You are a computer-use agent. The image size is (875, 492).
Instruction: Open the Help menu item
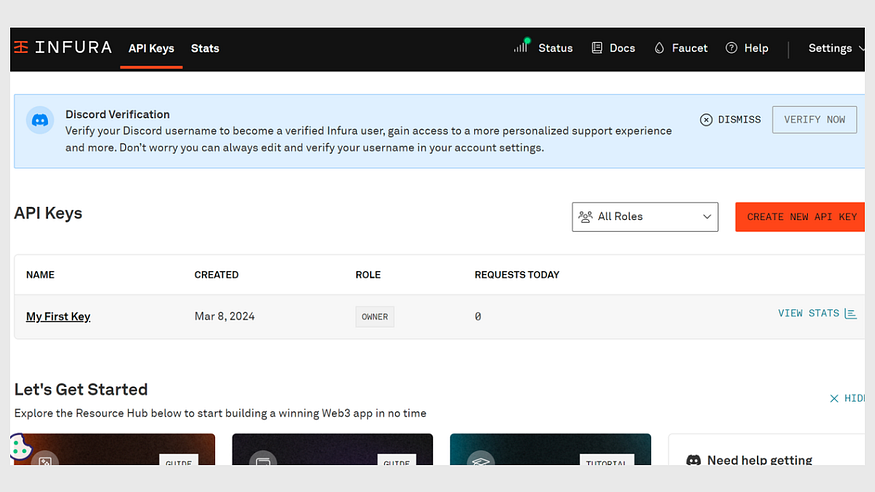(x=756, y=49)
